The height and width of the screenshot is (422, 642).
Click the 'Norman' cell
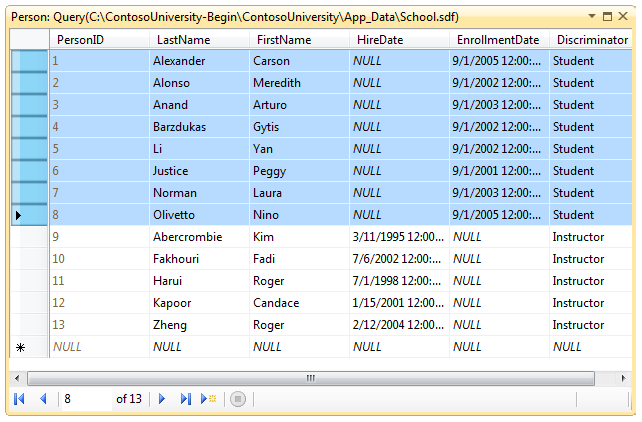click(x=199, y=193)
